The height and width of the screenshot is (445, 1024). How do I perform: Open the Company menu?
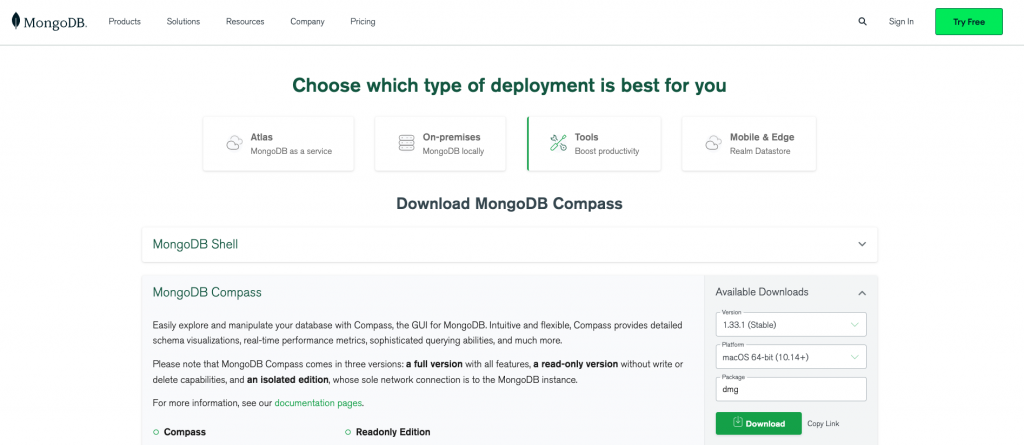point(308,22)
